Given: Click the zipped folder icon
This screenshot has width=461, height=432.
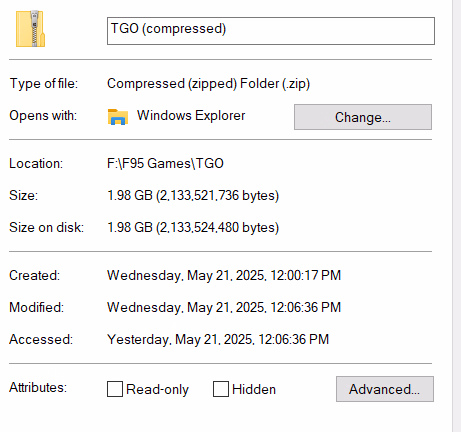Looking at the screenshot, I should pyautogui.click(x=30, y=29).
